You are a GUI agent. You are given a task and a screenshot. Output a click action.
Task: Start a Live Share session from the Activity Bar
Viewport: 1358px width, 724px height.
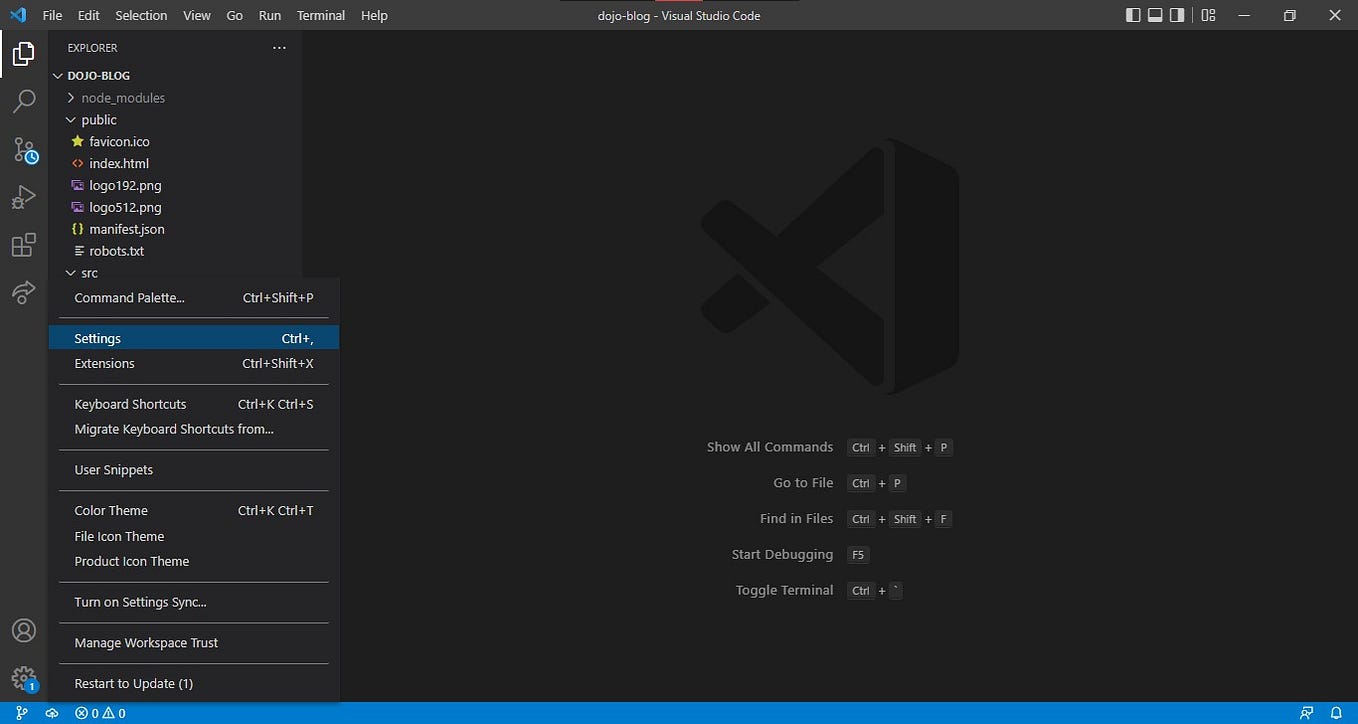click(x=23, y=292)
